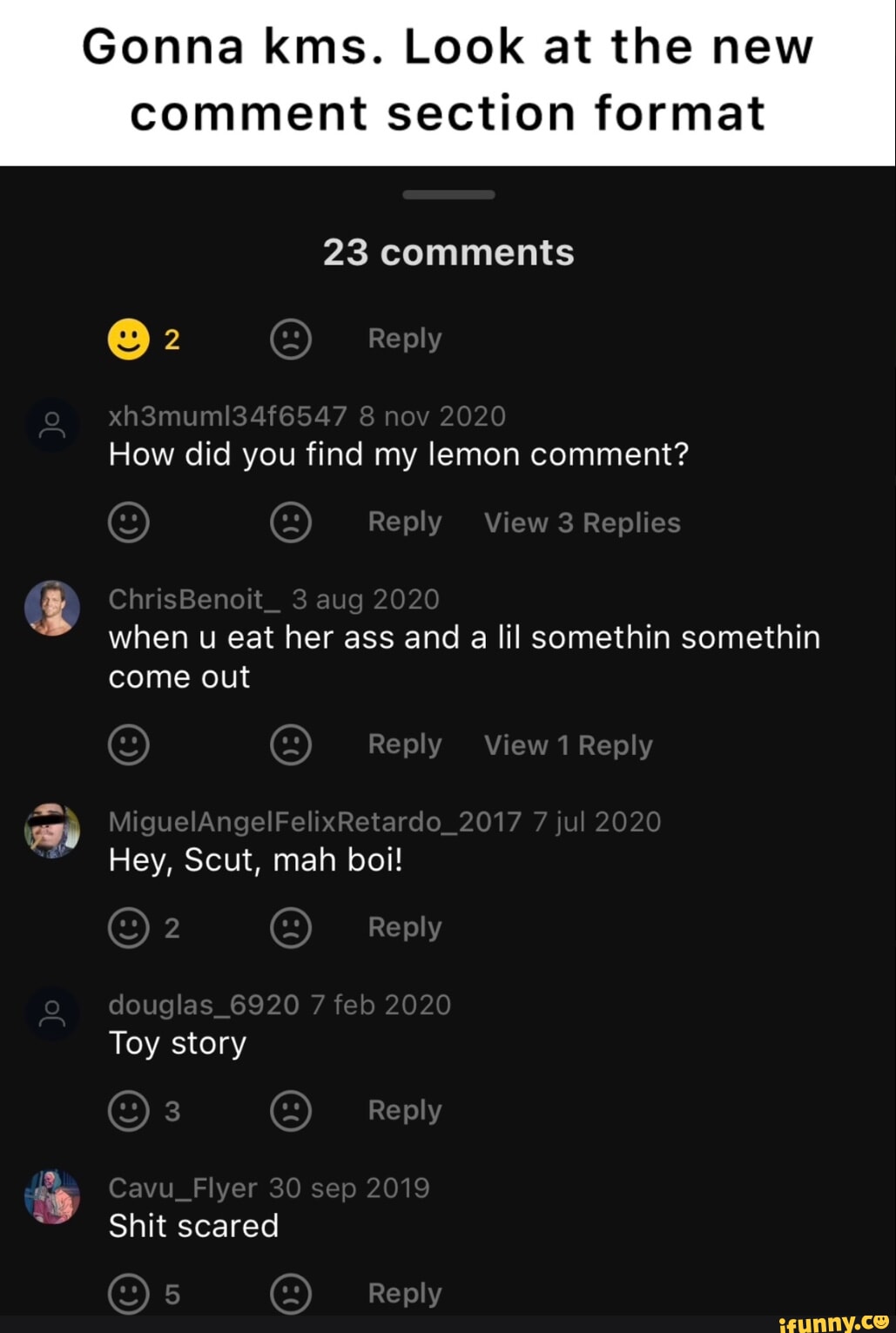Image resolution: width=896 pixels, height=1333 pixels.
Task: Open xh3muml34f6547's profile via the username
Action: point(227,416)
